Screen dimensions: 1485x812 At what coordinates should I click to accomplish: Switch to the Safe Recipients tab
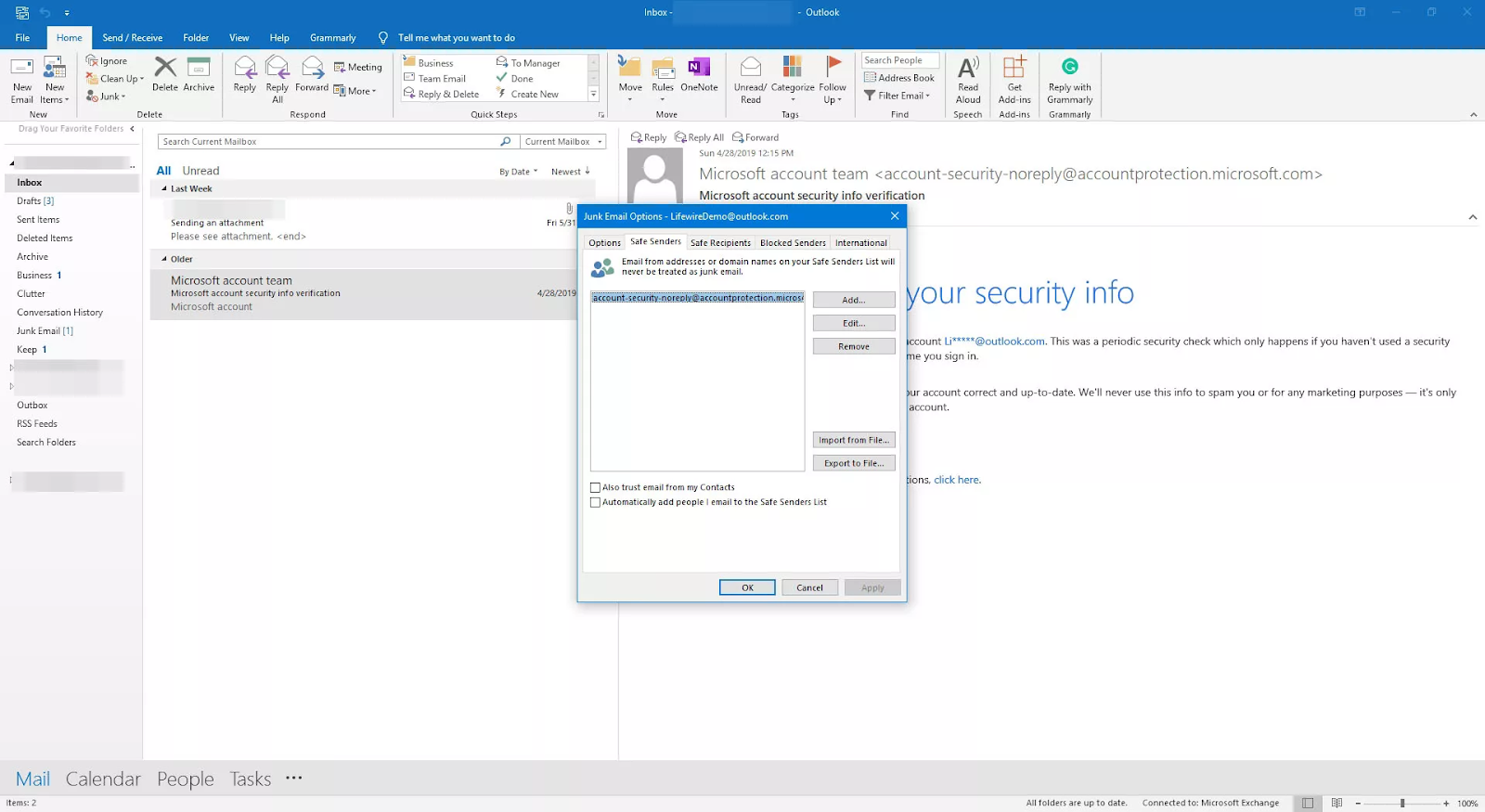click(720, 243)
